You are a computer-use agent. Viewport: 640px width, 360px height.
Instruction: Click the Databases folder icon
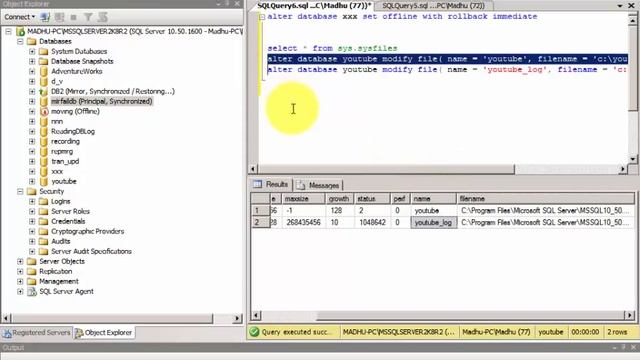point(31,41)
